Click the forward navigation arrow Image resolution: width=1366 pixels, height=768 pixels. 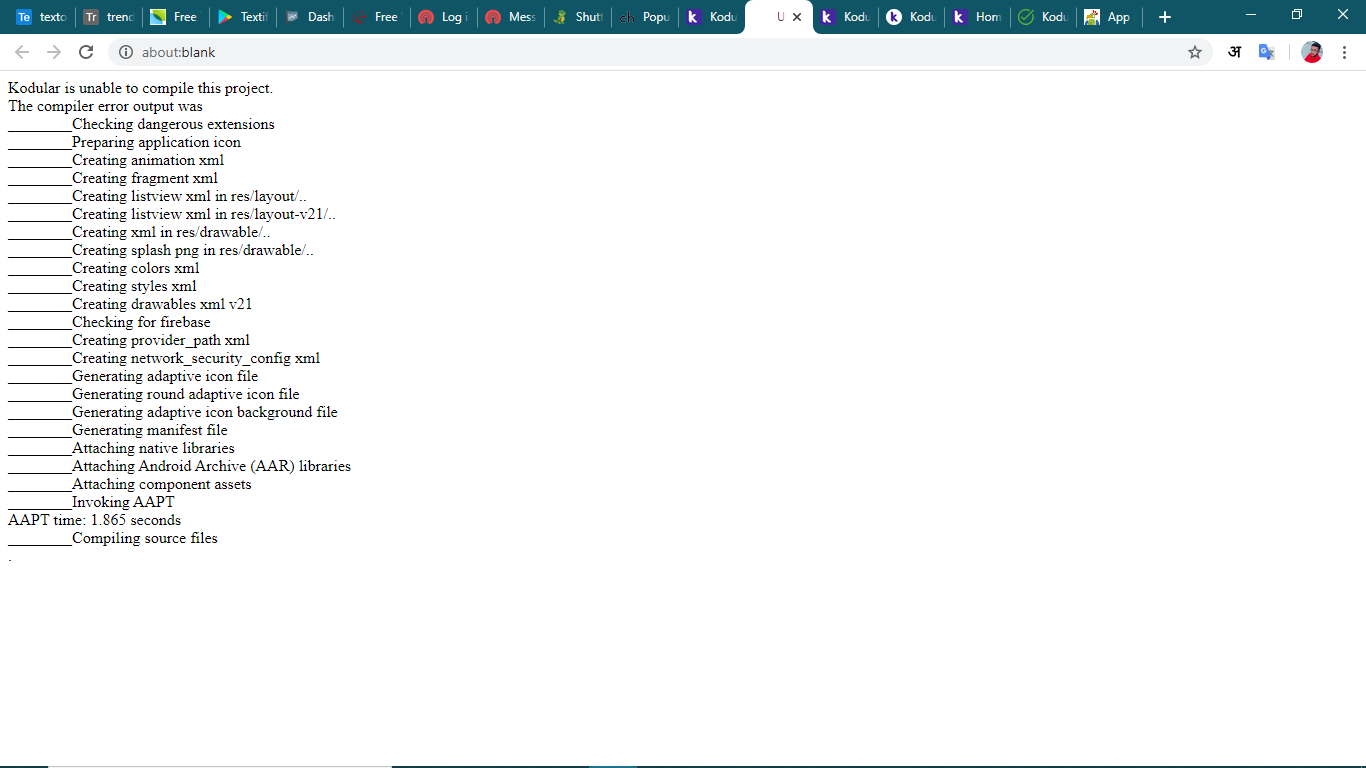(52, 52)
